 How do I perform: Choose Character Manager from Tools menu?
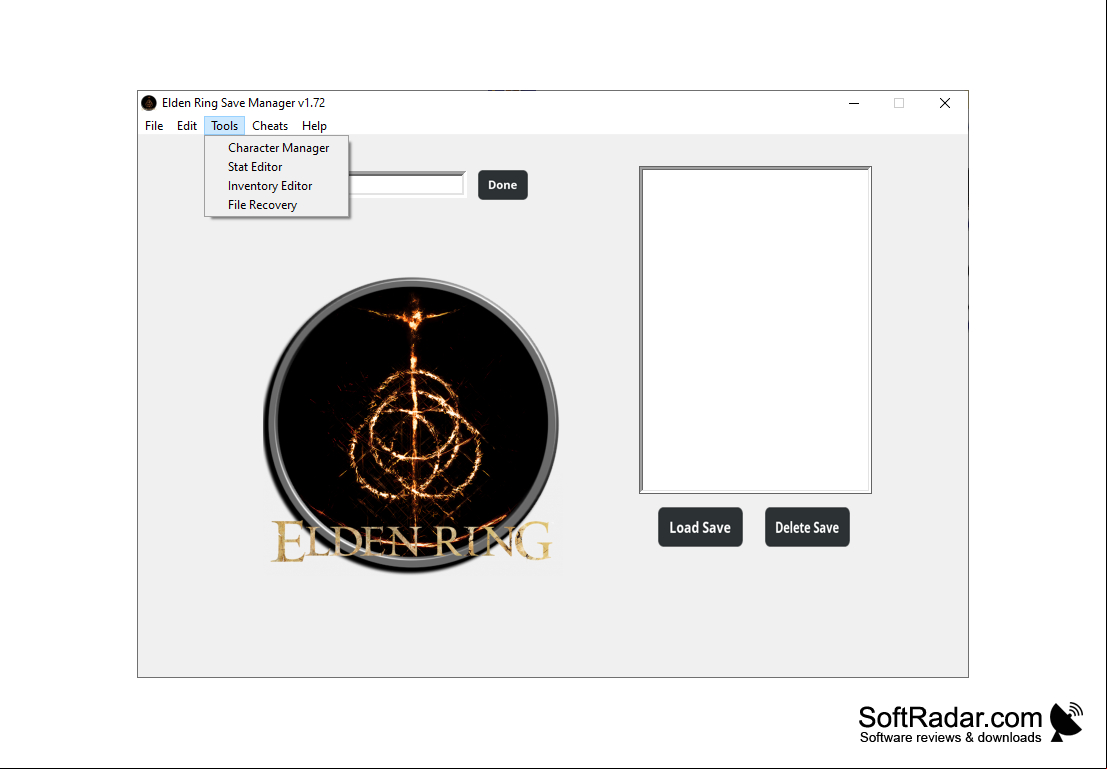277,148
